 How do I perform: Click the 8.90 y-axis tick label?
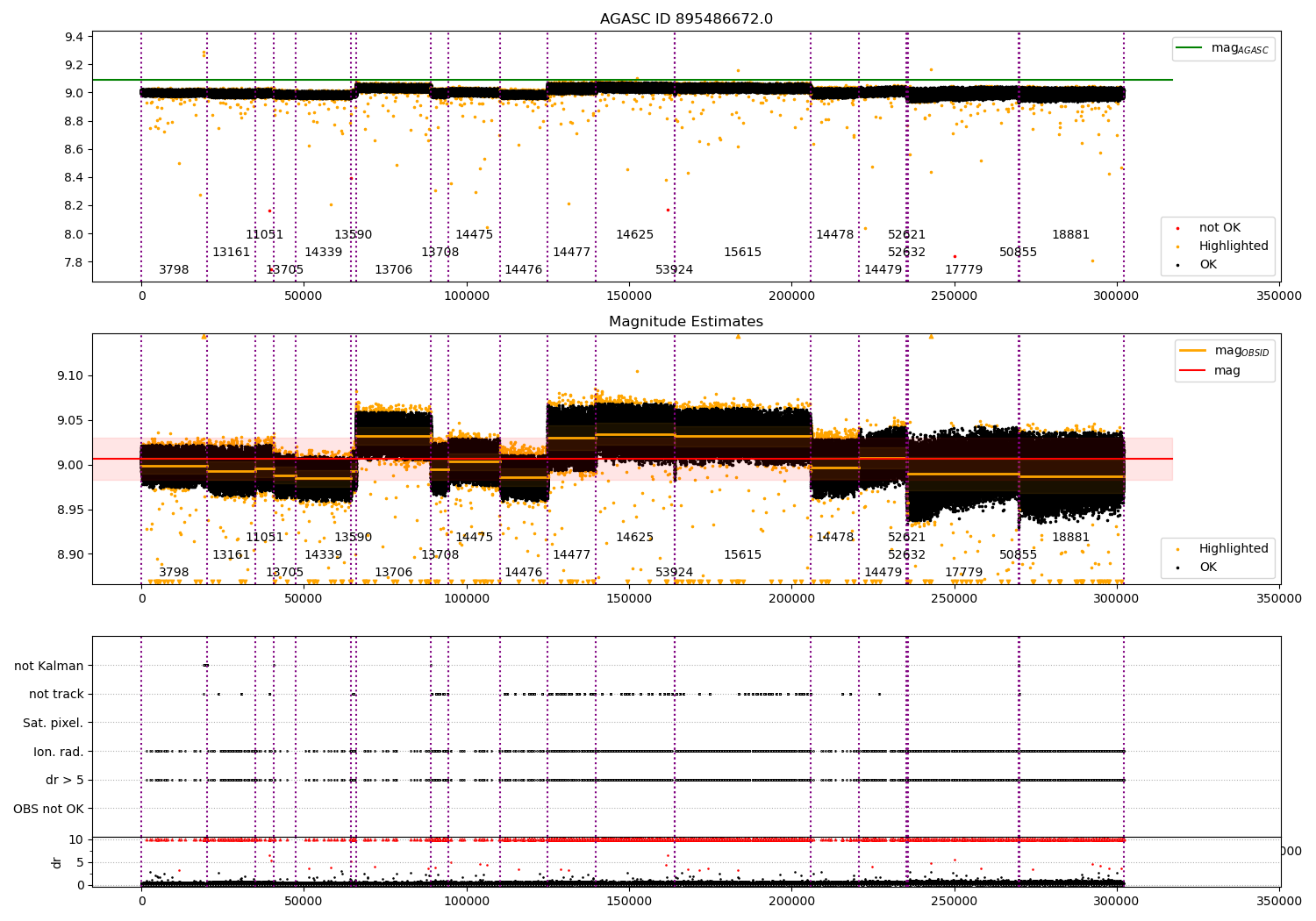tap(70, 554)
